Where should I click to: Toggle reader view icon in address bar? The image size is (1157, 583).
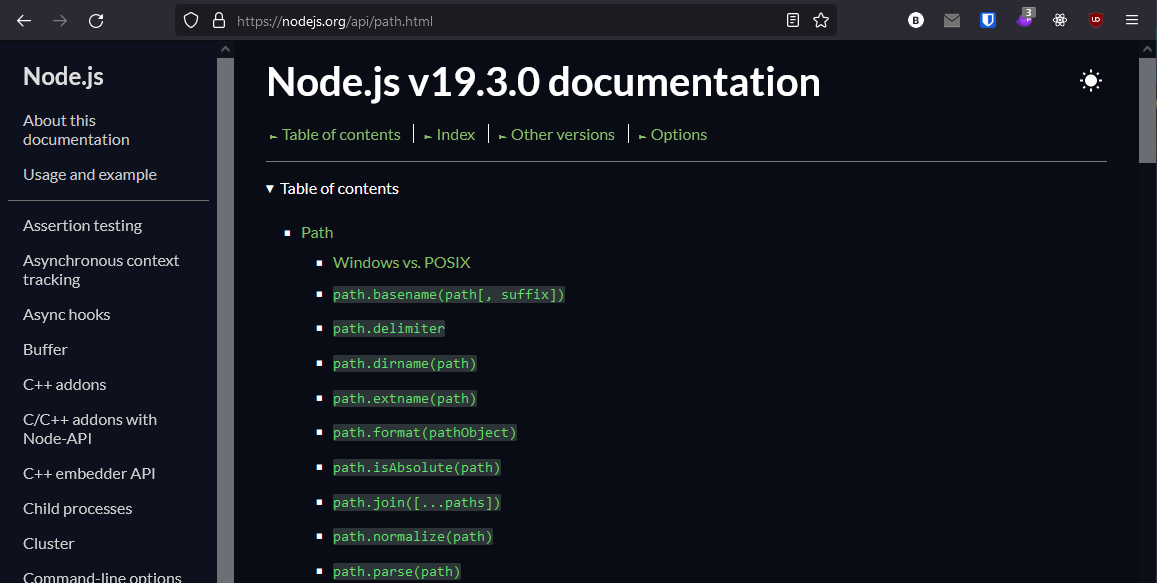tap(792, 21)
